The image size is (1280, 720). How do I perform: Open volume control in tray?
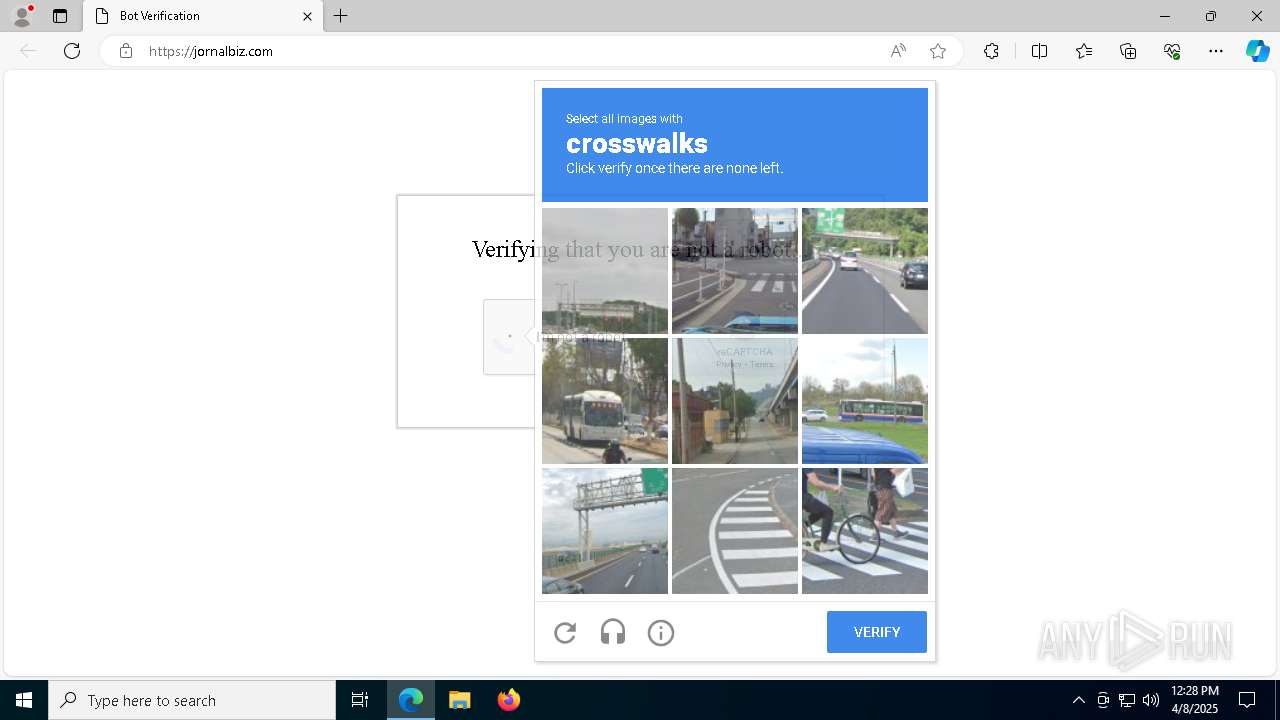pyautogui.click(x=1150, y=700)
